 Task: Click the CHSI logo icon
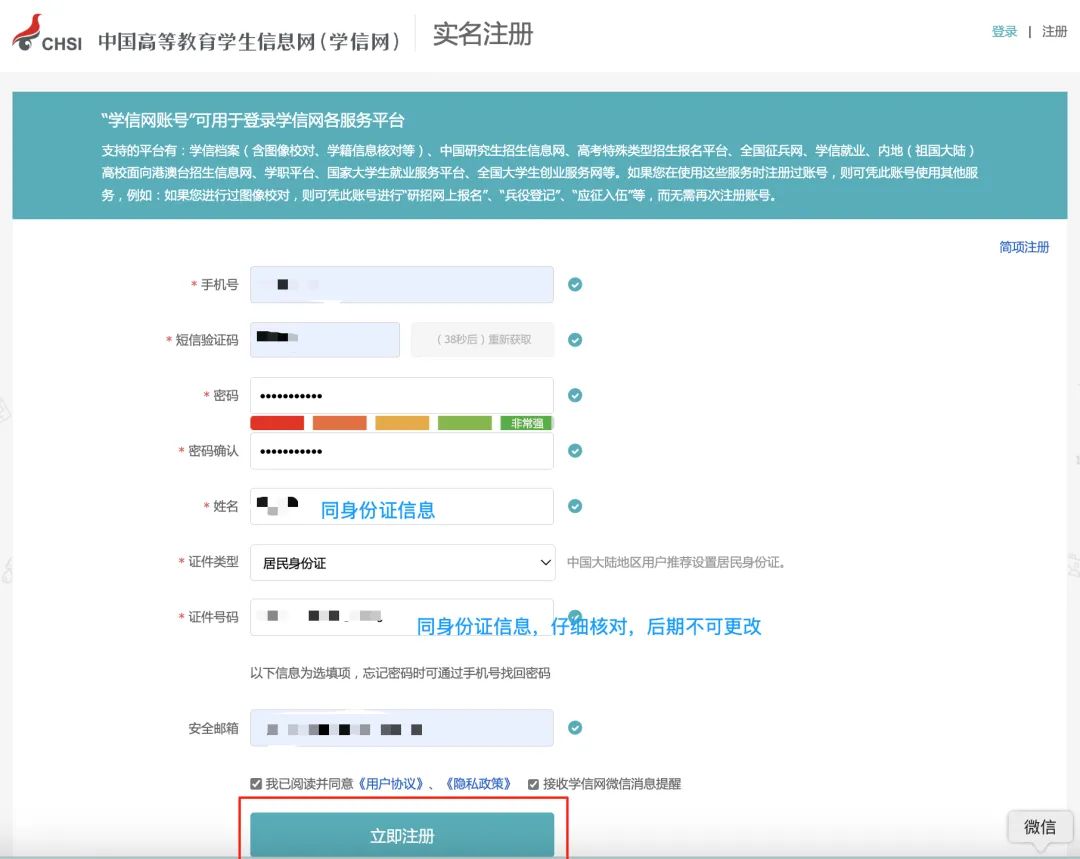coord(46,32)
